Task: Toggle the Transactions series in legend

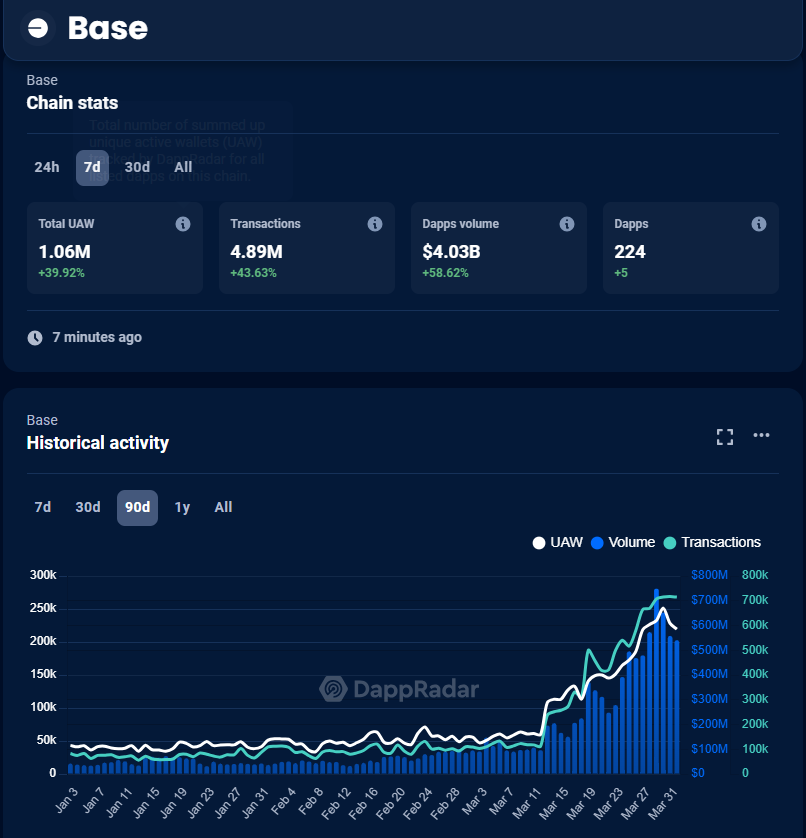Action: pos(712,542)
